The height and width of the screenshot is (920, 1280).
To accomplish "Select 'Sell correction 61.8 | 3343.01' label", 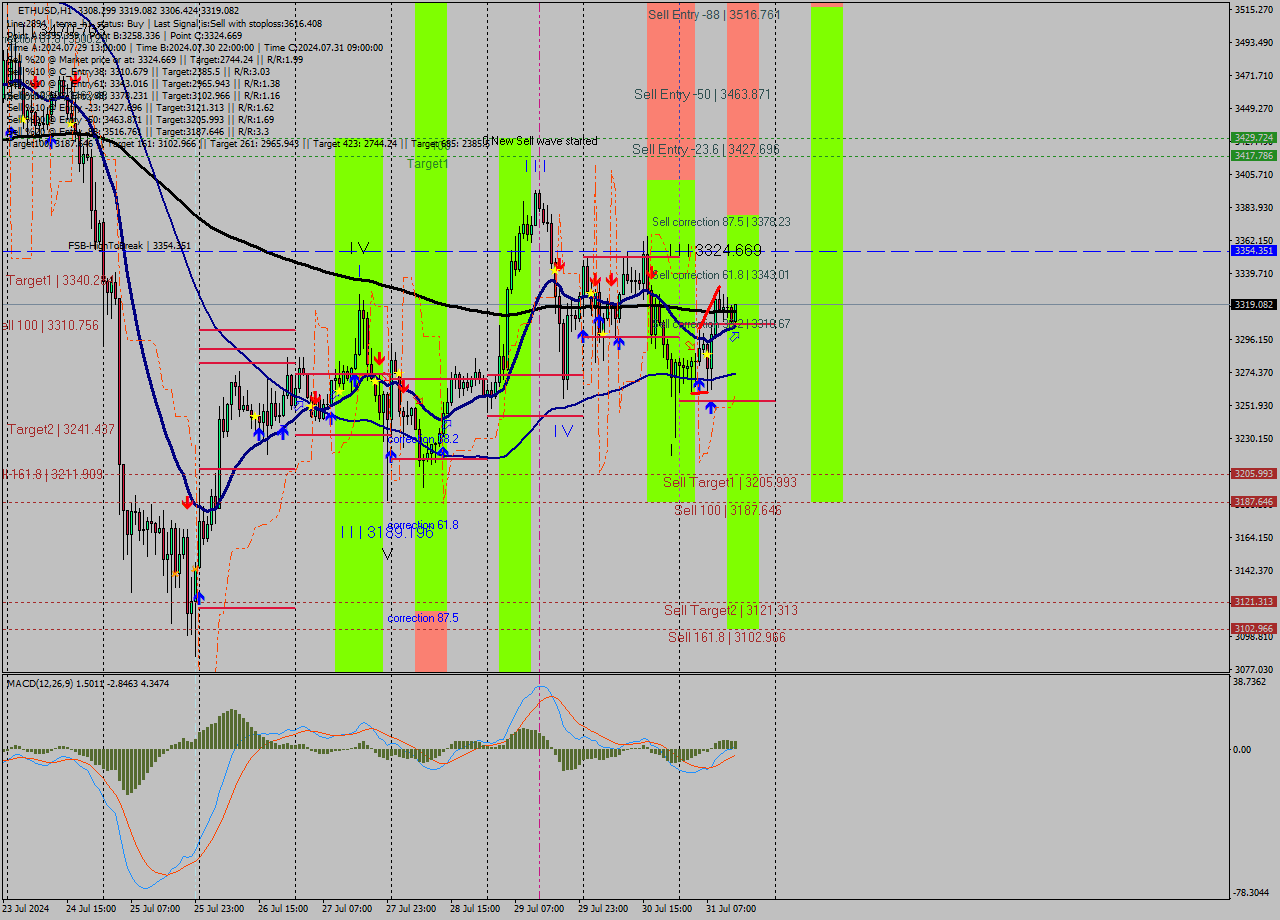I will click(721, 275).
